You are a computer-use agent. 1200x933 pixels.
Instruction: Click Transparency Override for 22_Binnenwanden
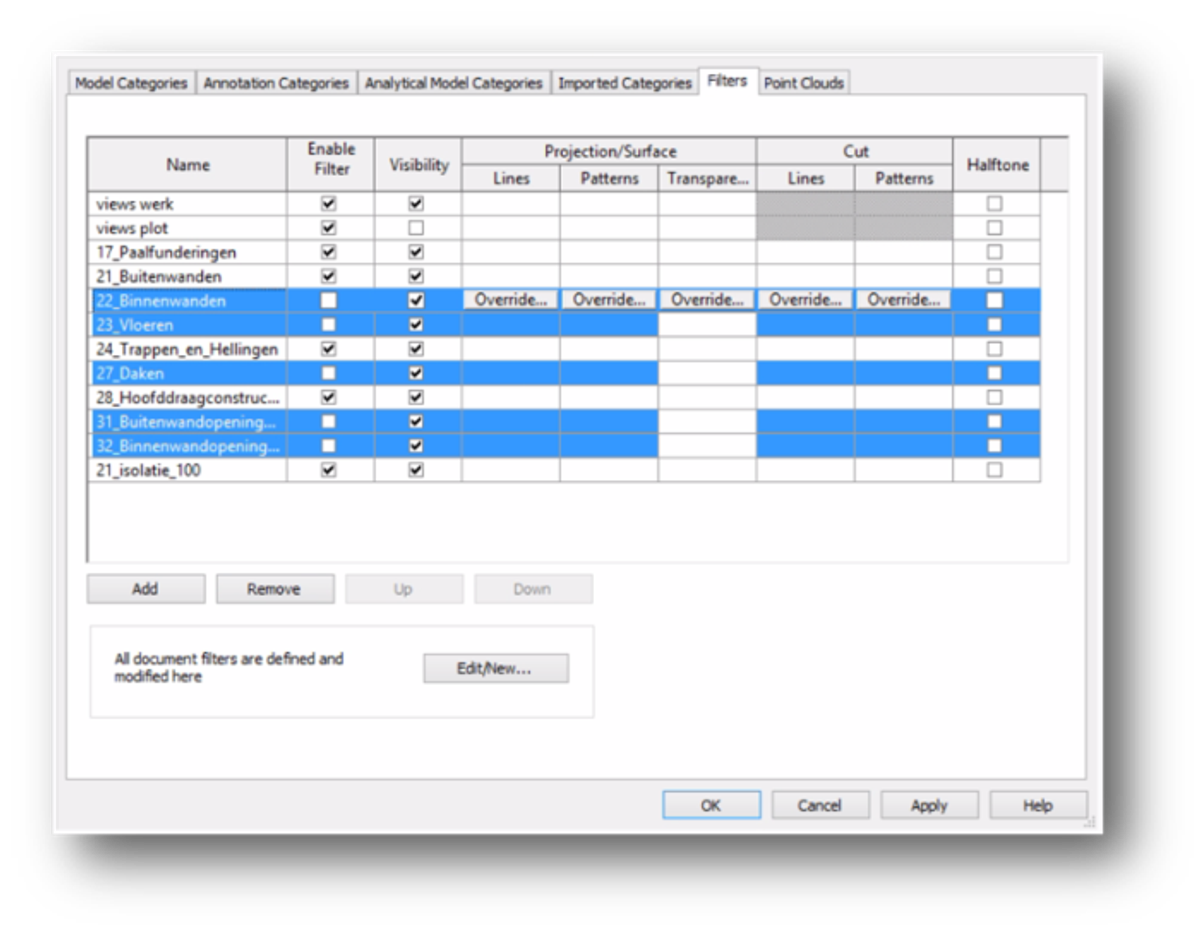[707, 300]
